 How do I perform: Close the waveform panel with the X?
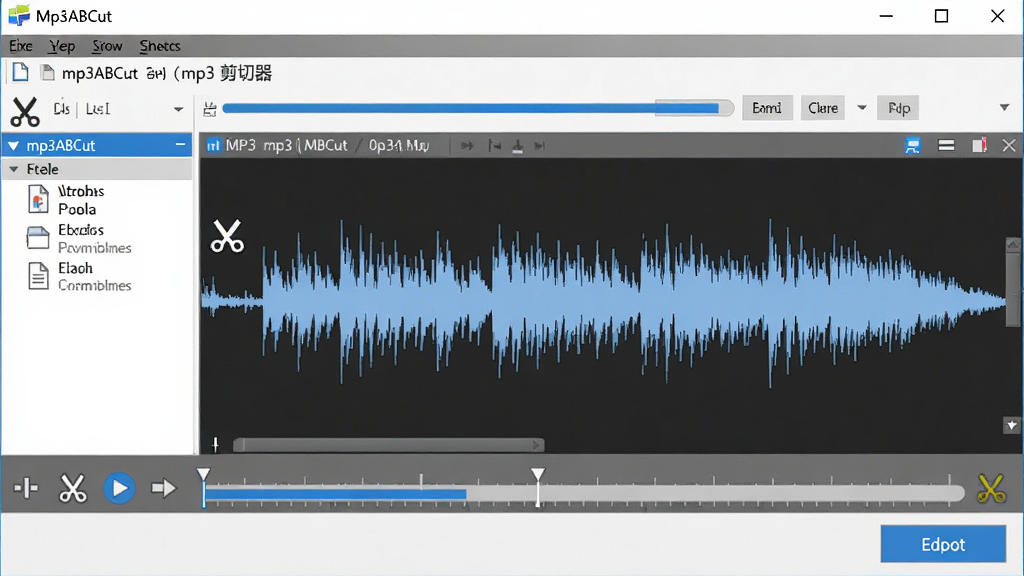[1009, 145]
